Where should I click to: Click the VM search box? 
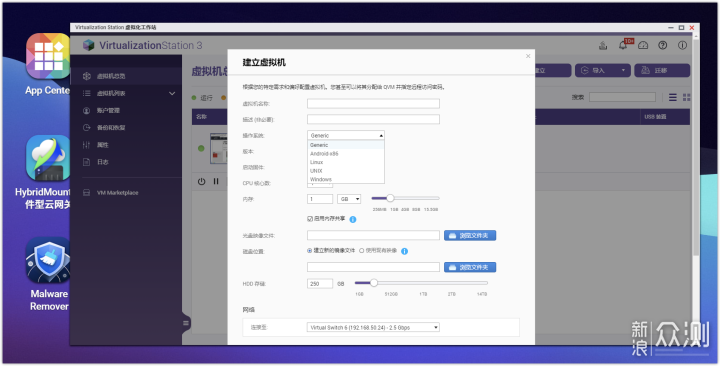622,97
